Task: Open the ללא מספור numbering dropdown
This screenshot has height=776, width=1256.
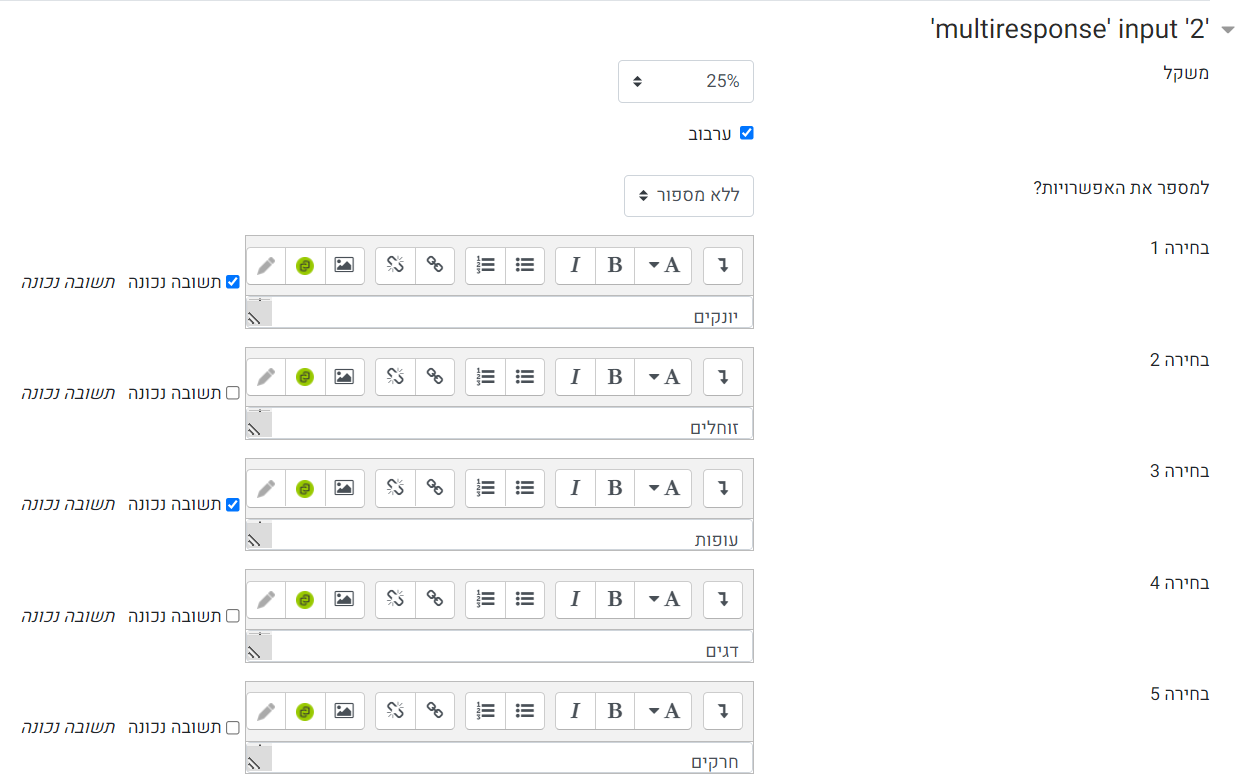Action: click(689, 196)
